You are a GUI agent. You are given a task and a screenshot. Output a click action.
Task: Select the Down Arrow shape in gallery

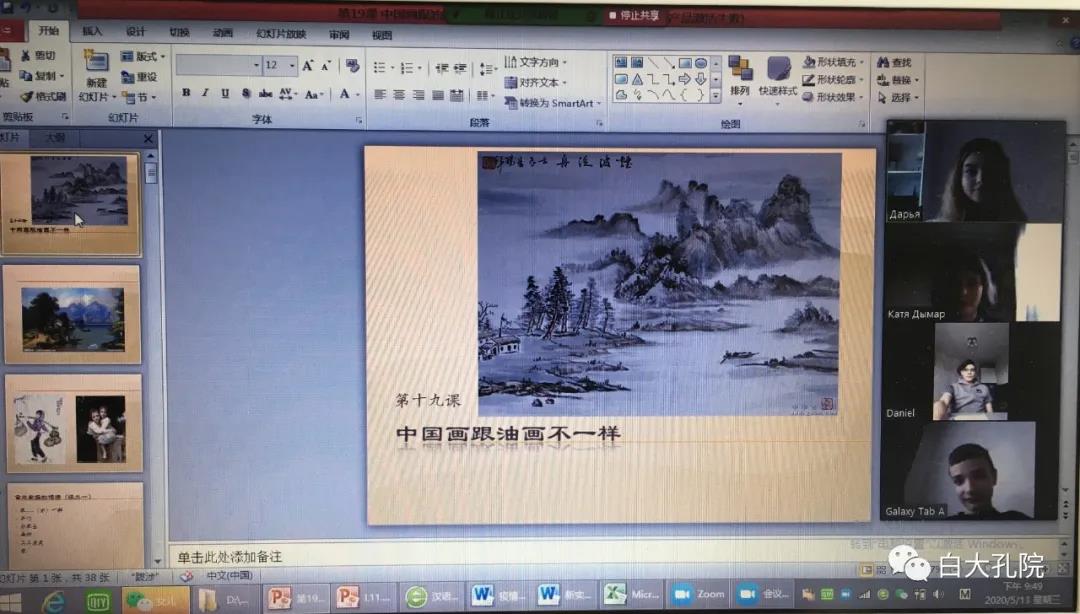[700, 79]
